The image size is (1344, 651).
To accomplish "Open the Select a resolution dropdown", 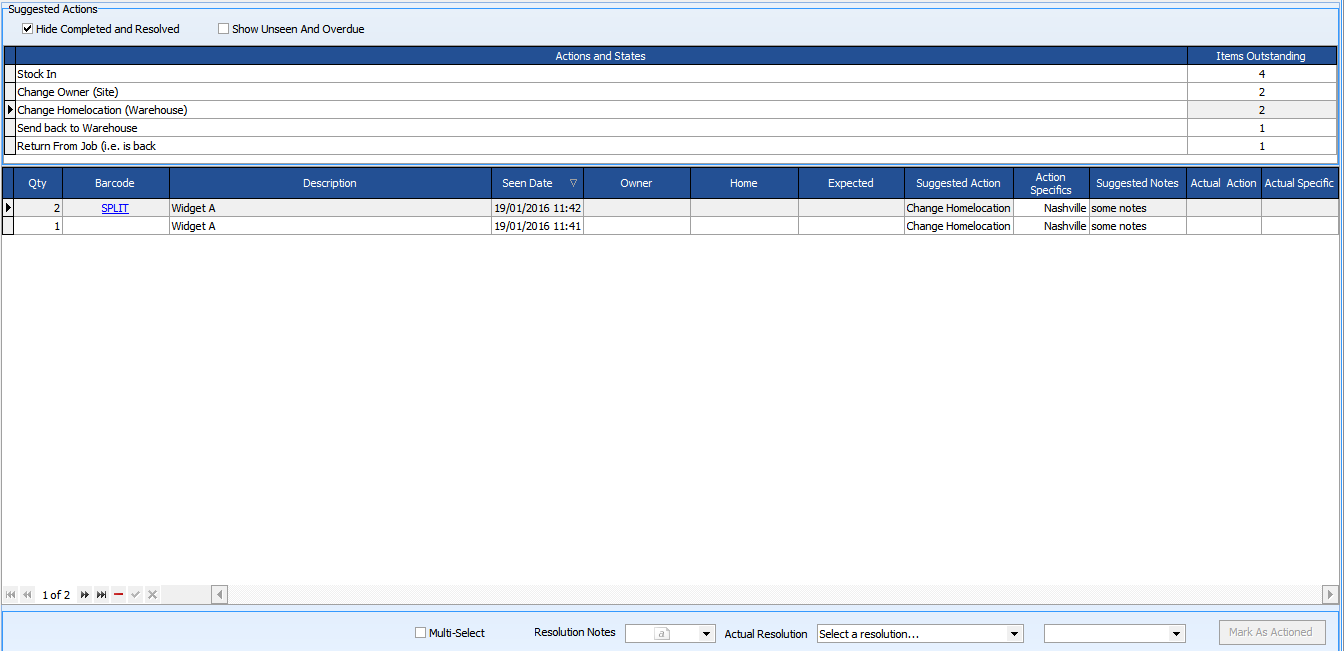I will coord(1015,632).
